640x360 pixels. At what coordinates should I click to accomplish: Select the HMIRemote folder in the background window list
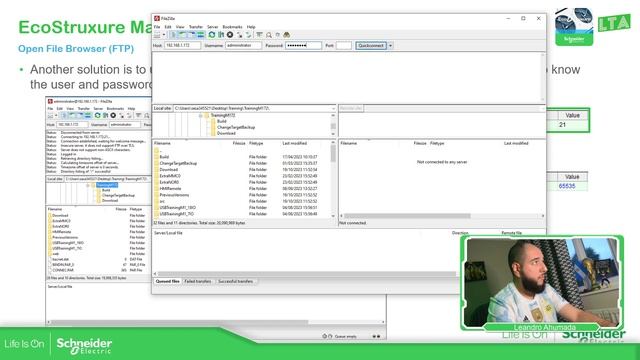(62, 232)
